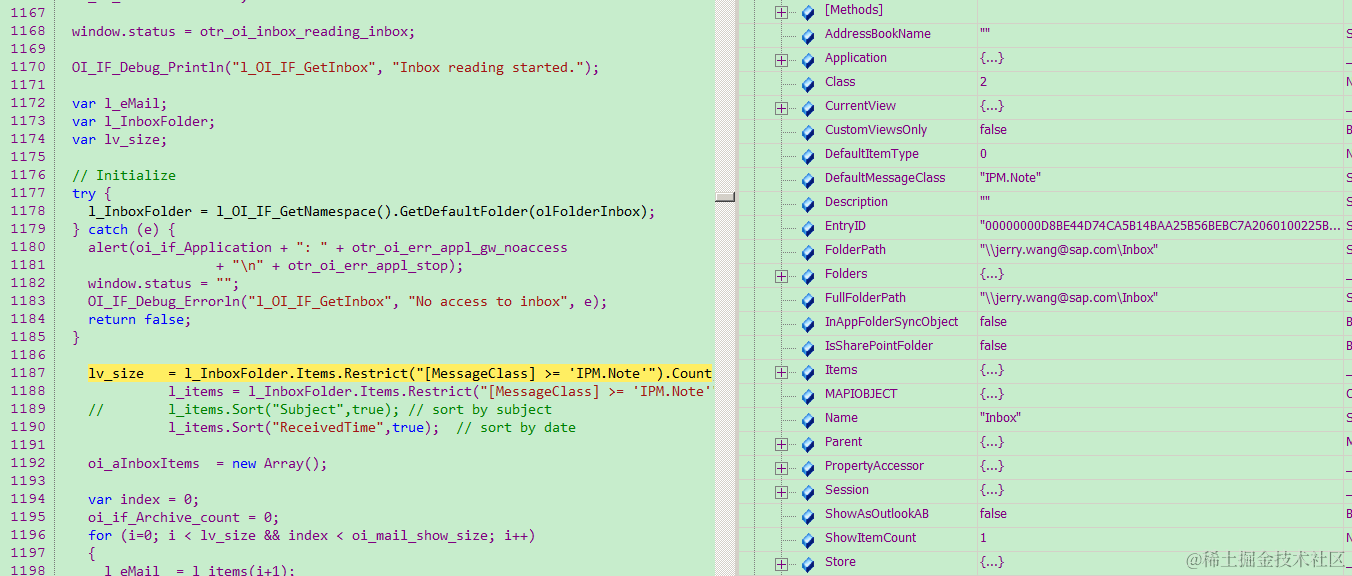
Task: Click line number 1187 in the gutter
Action: click(28, 373)
